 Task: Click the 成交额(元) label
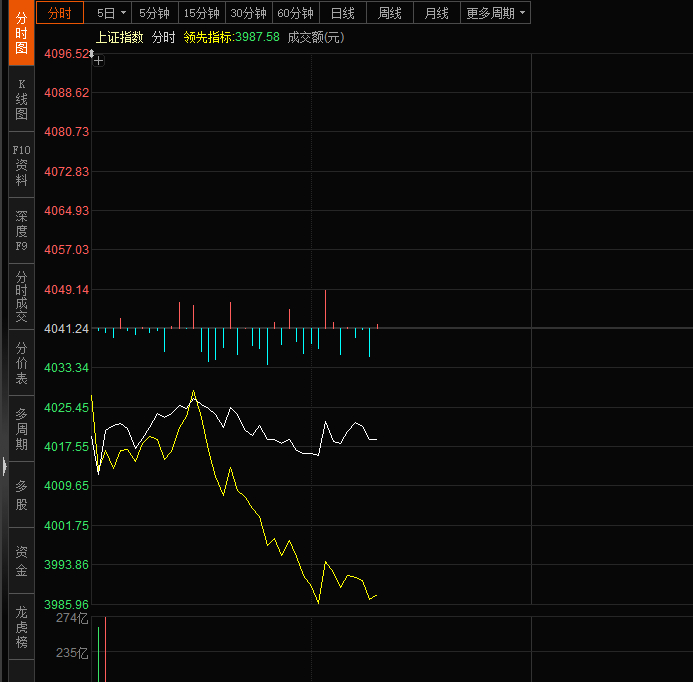coord(316,38)
